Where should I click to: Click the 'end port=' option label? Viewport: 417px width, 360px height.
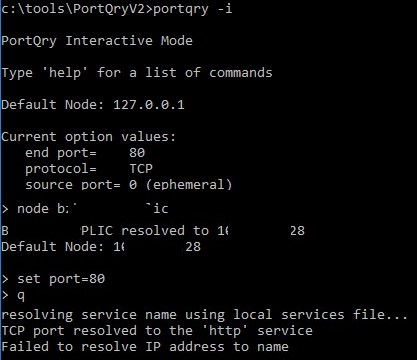coord(61,153)
